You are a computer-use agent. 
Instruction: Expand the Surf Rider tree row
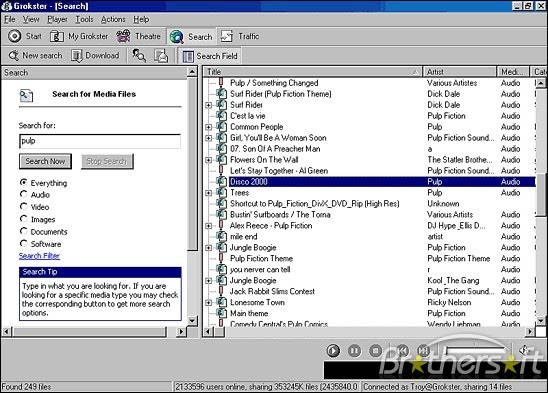(209, 105)
